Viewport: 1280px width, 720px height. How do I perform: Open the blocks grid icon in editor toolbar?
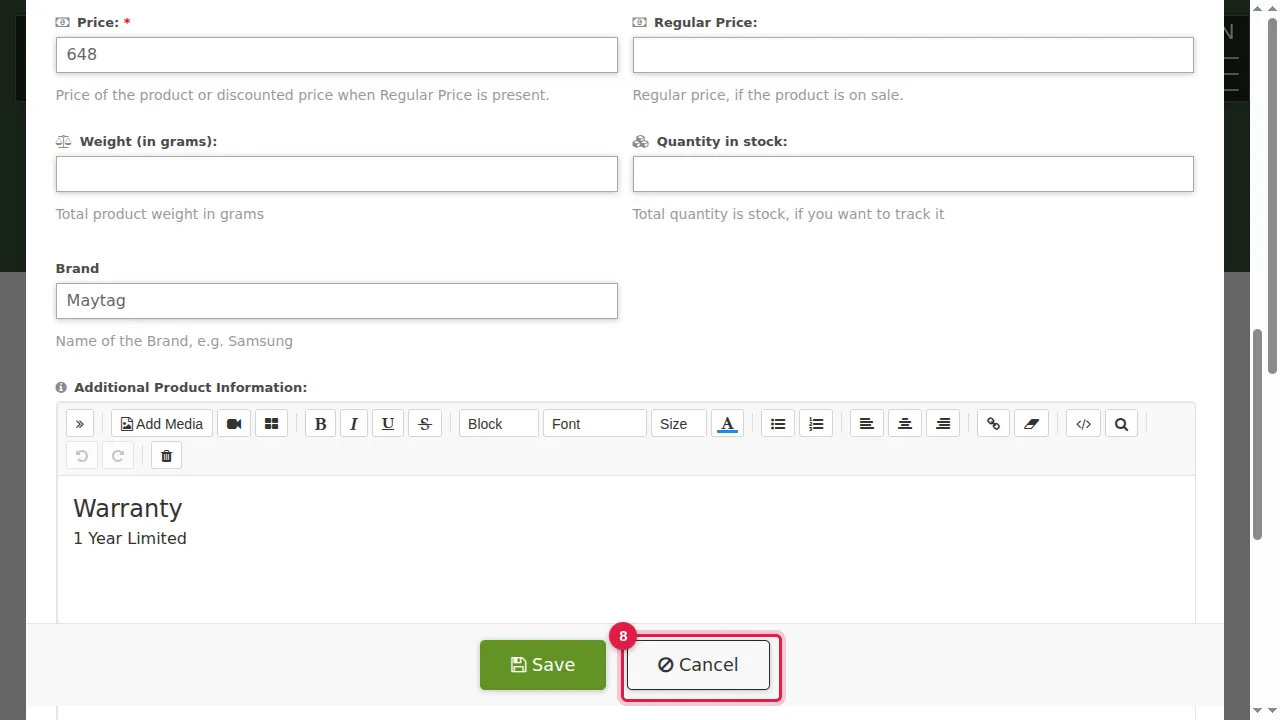[271, 424]
